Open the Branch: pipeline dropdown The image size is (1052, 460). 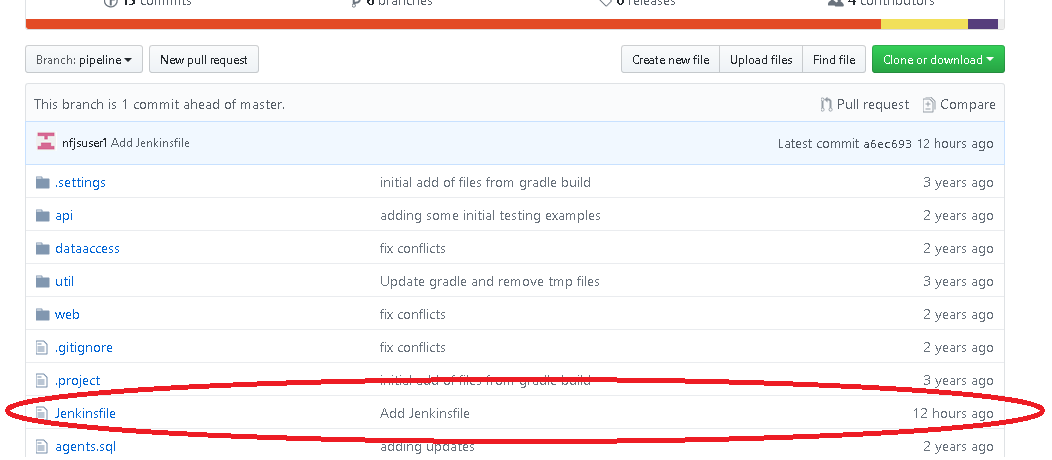coord(84,60)
